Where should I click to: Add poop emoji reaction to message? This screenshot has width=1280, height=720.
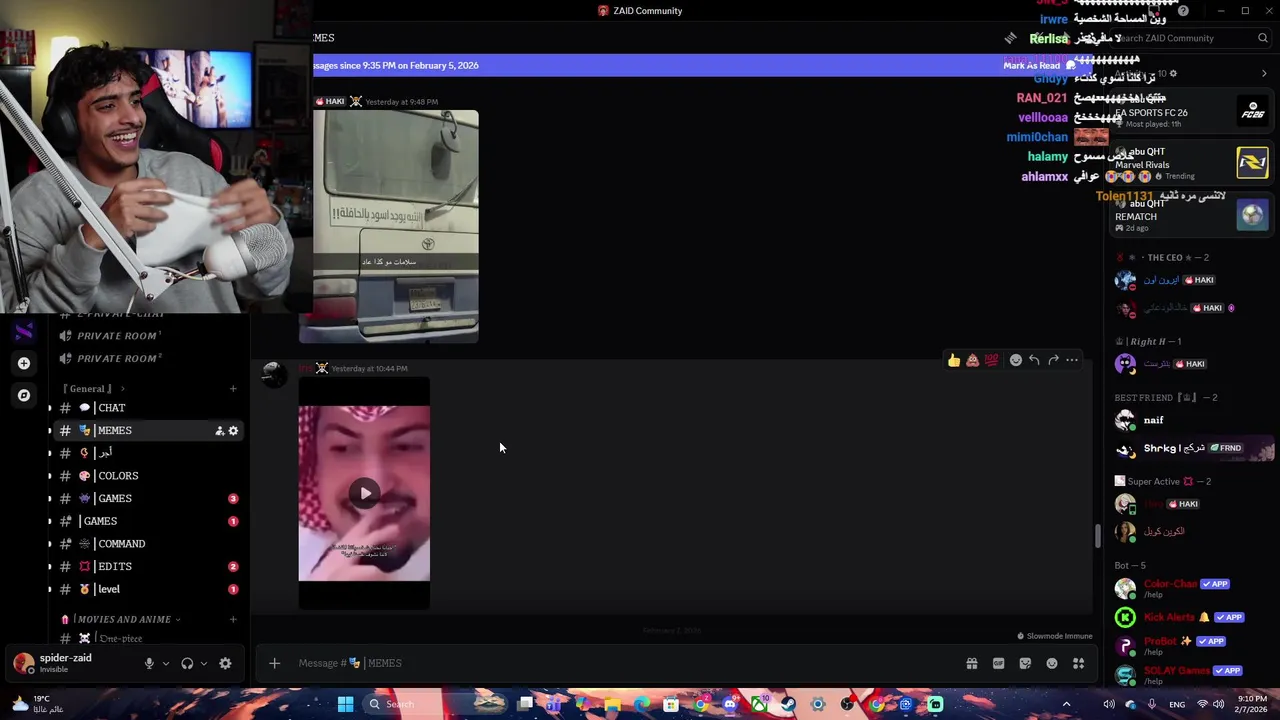pos(972,360)
